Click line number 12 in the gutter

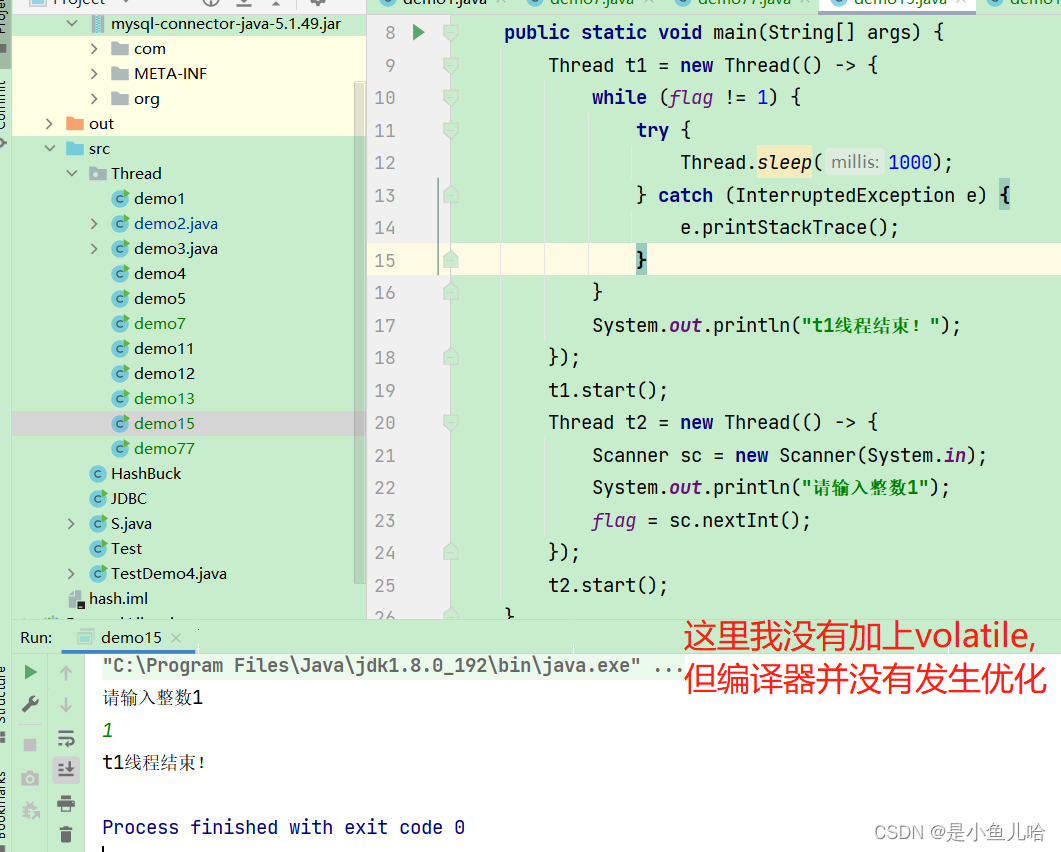pos(384,162)
